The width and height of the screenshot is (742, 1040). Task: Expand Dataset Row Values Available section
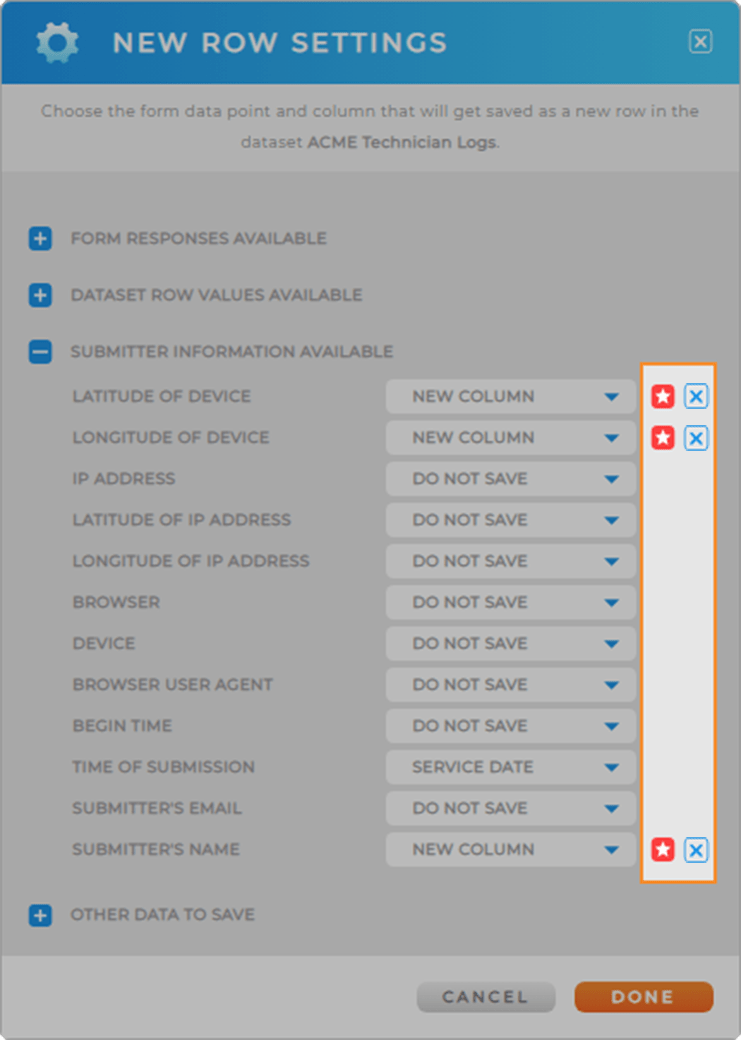click(x=40, y=296)
